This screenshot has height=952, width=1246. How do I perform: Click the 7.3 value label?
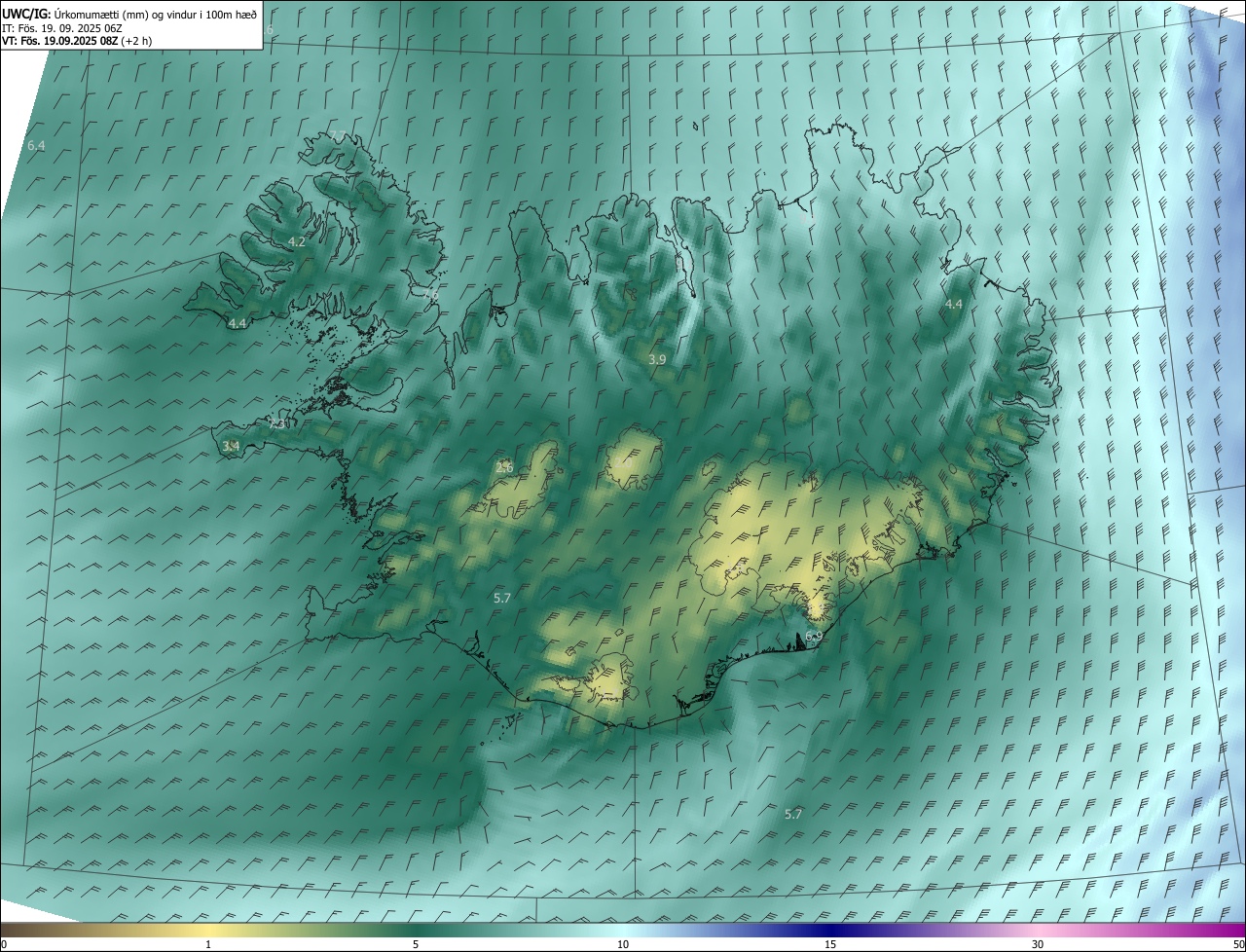click(277, 424)
